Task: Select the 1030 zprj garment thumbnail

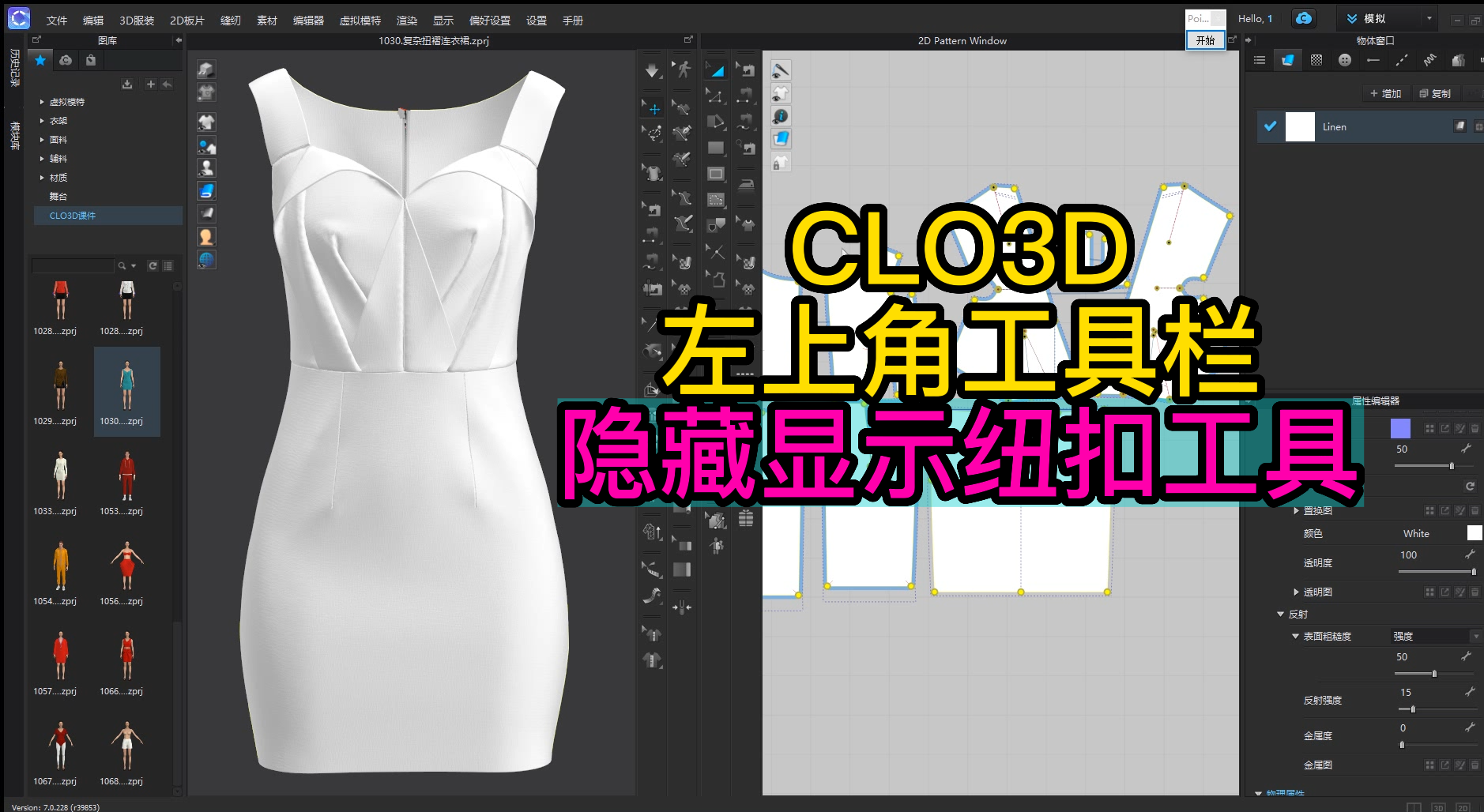Action: 127,392
